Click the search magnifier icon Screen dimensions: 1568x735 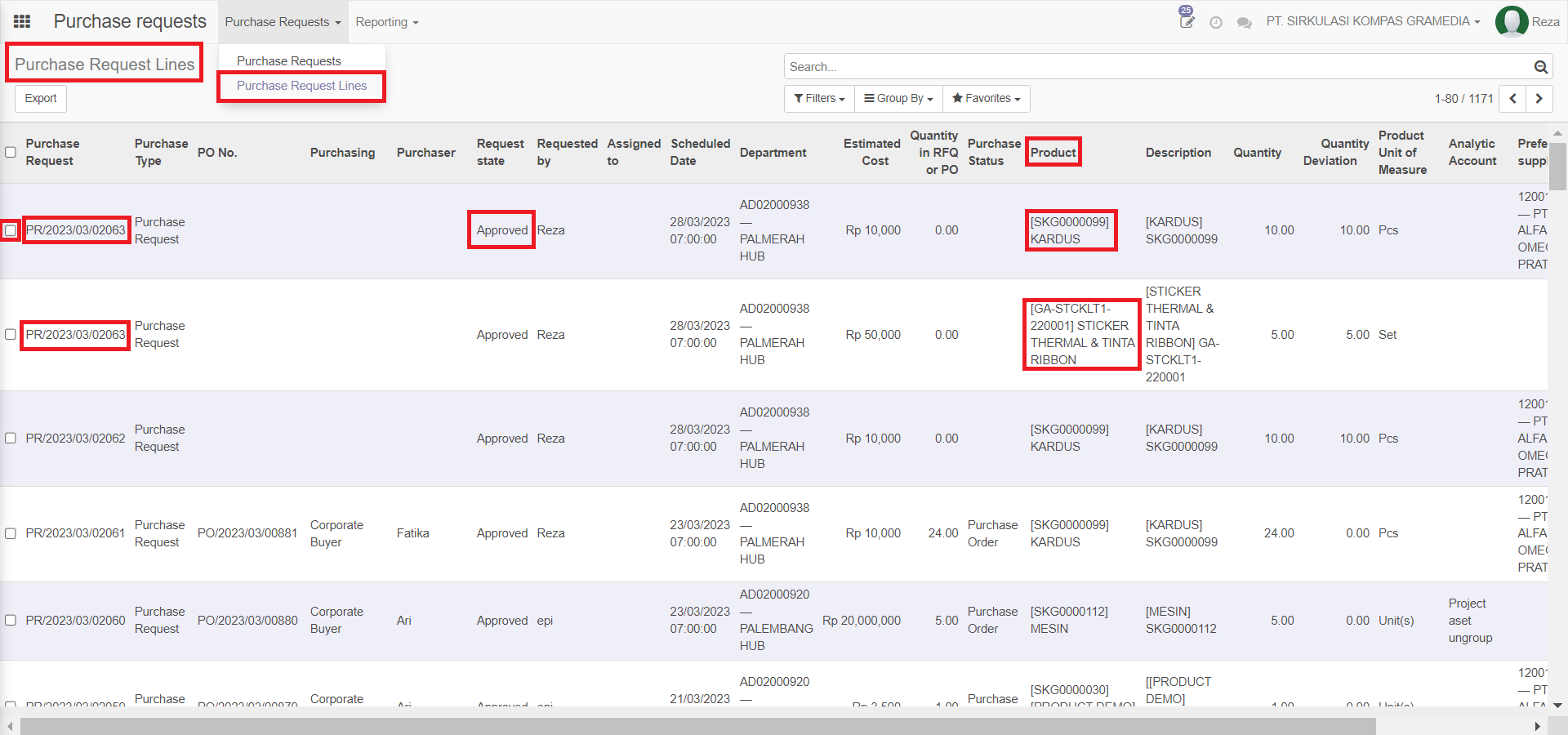pos(1541,67)
